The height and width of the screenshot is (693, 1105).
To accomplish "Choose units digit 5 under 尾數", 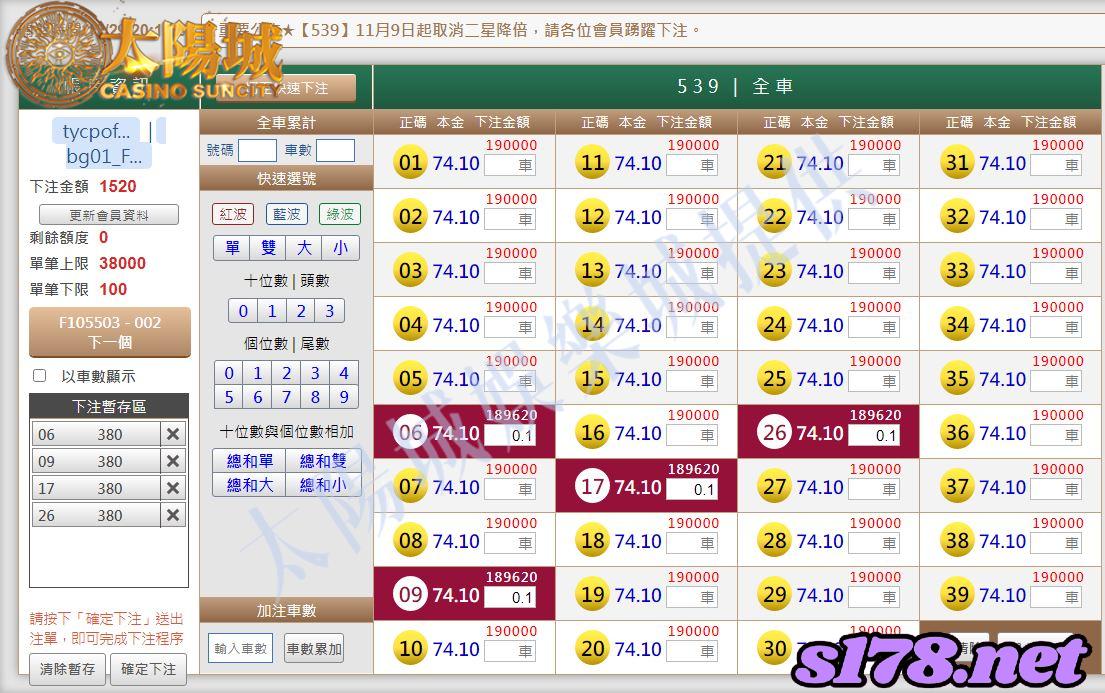I will [229, 397].
